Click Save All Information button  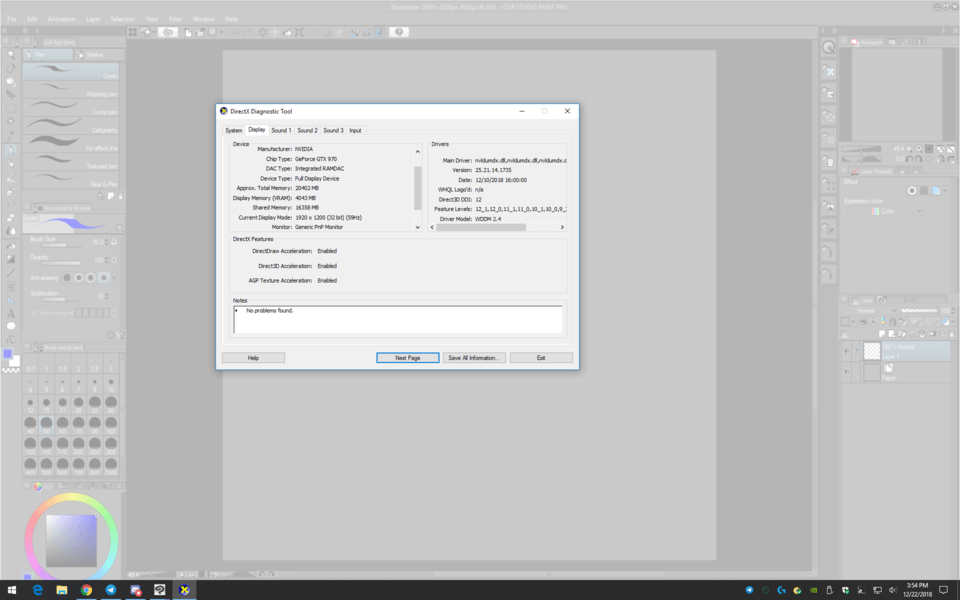click(x=474, y=358)
